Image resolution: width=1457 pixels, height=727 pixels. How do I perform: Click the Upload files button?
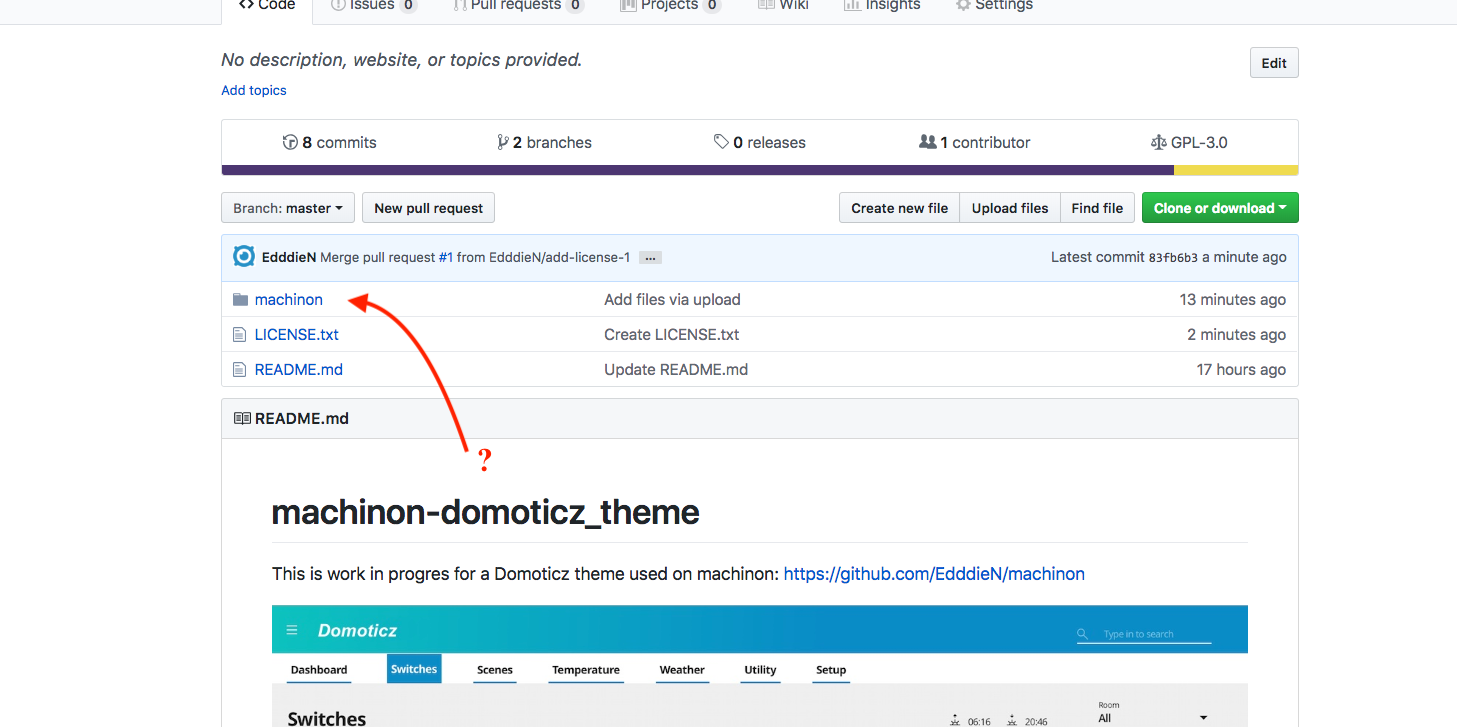click(1010, 208)
